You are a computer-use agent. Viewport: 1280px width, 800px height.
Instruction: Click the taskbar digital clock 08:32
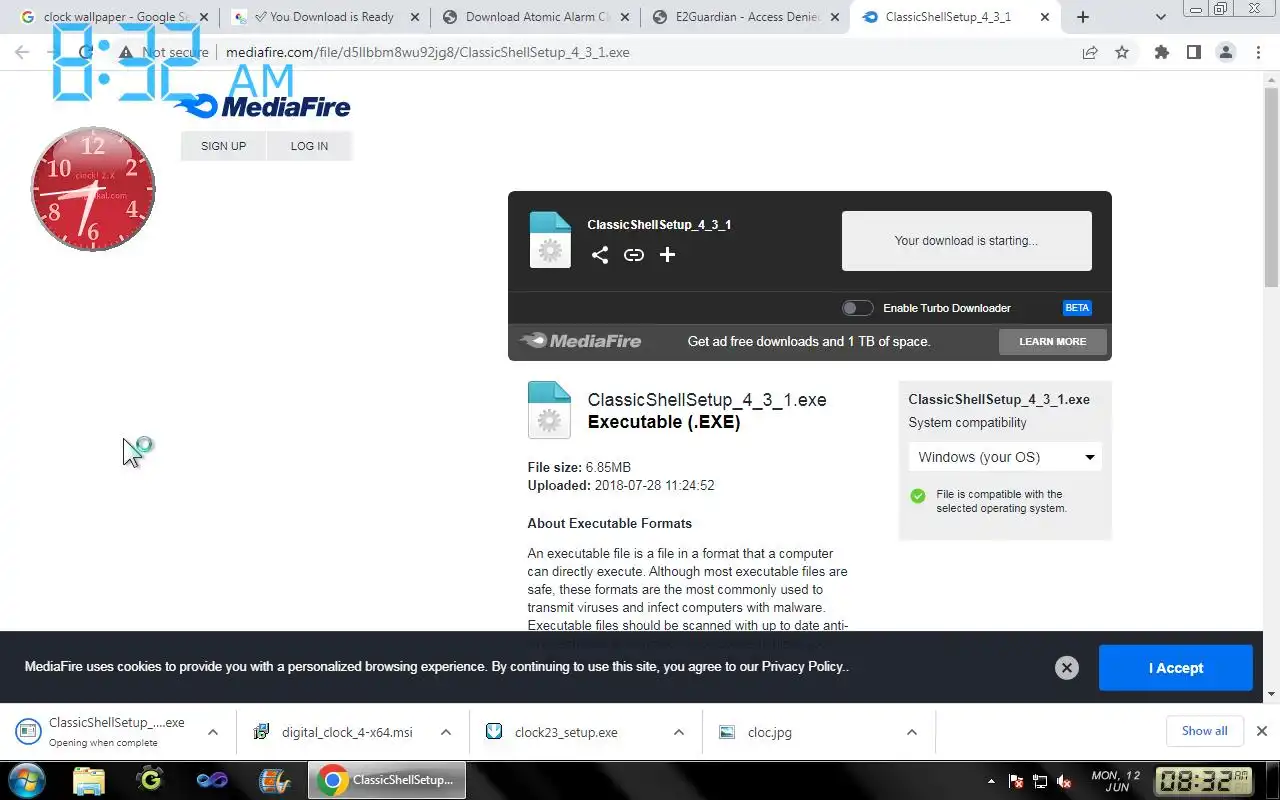tap(1204, 780)
